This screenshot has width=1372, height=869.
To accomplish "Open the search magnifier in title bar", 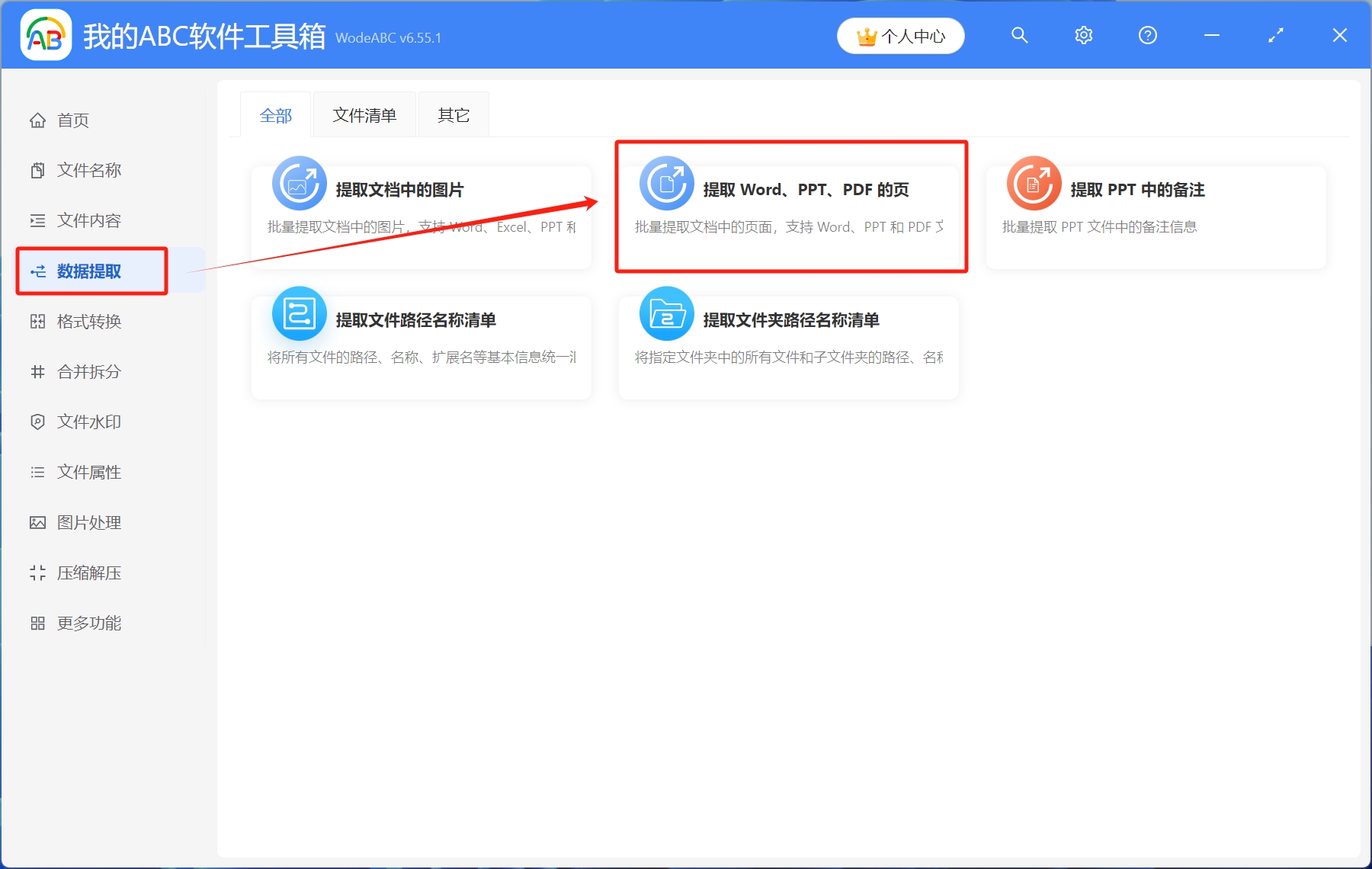I will pyautogui.click(x=1019, y=35).
